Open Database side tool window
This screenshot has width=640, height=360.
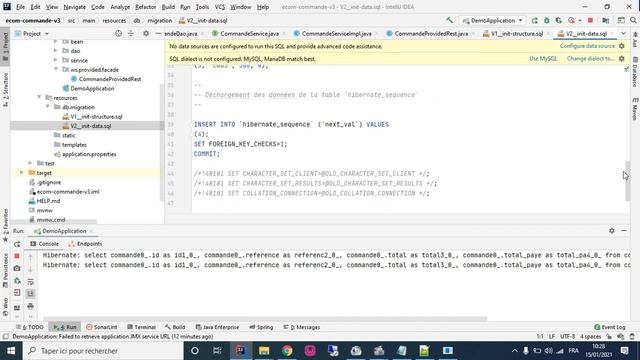[635, 72]
